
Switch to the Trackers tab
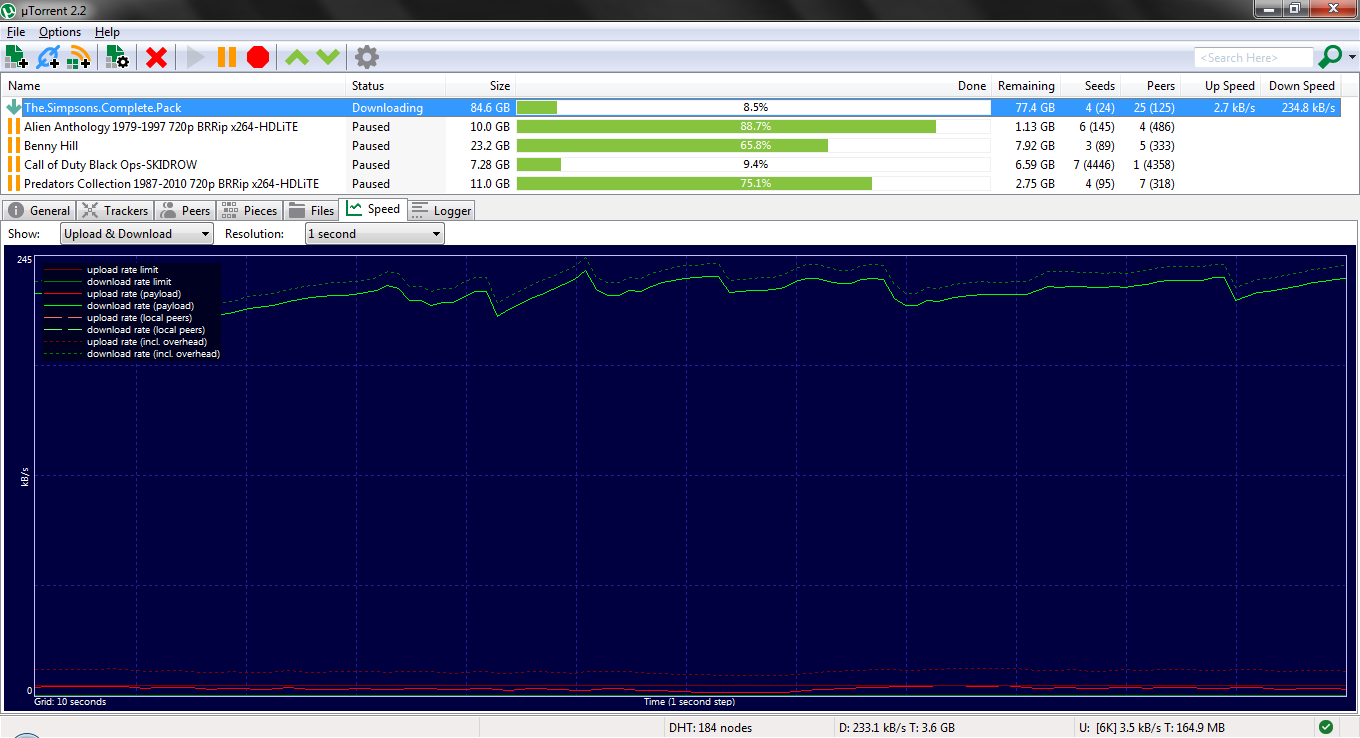pos(115,211)
